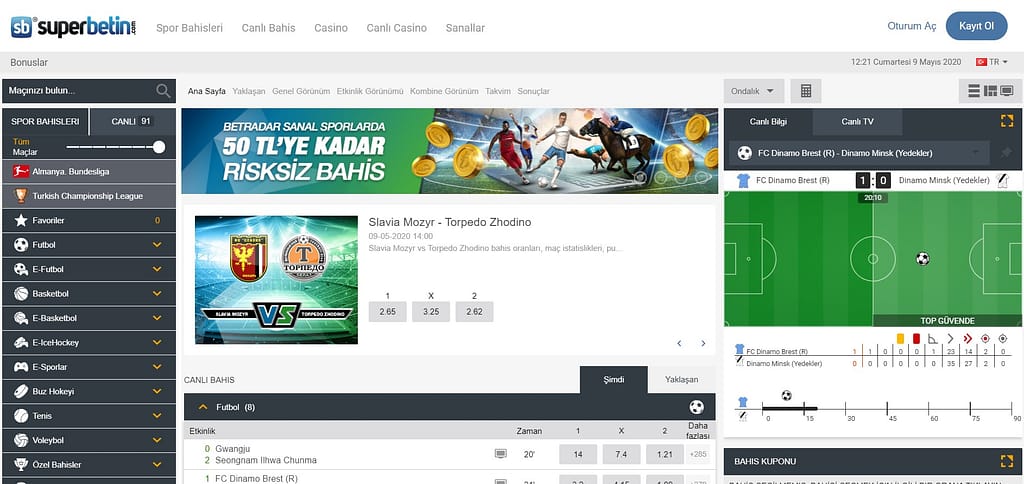Pick draw odds 3.25 in featured match
Screen dimensions: 1024x484
tap(431, 312)
